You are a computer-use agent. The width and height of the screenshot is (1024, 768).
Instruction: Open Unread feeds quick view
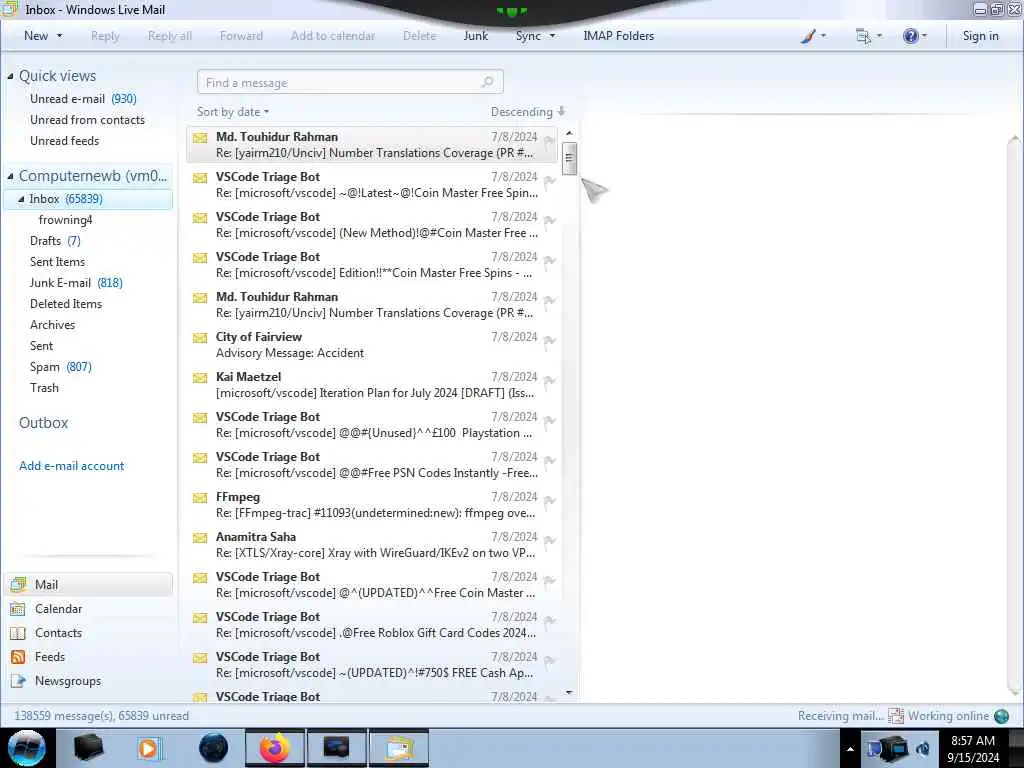coord(65,141)
